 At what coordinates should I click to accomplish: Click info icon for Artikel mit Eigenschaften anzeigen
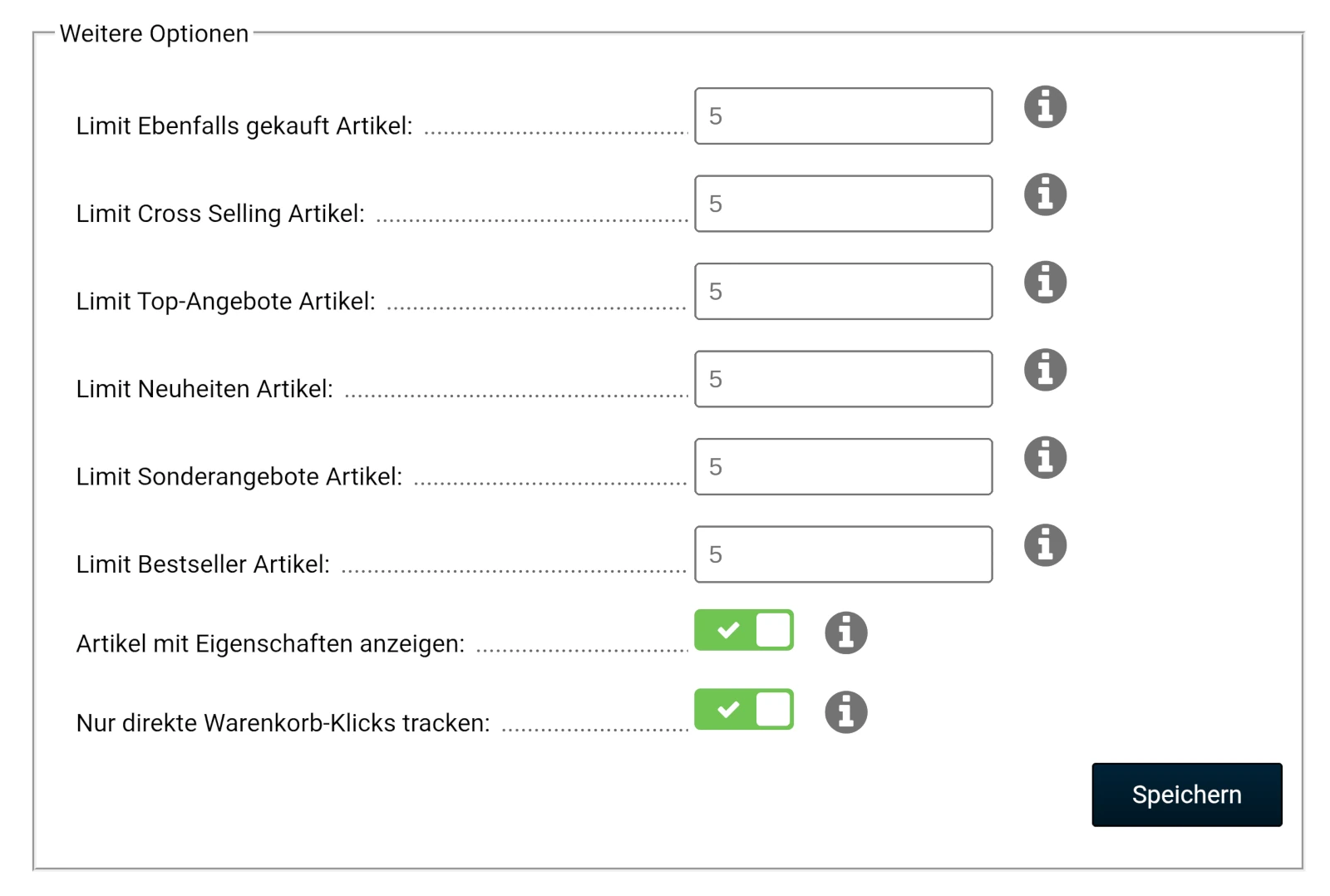tap(845, 633)
